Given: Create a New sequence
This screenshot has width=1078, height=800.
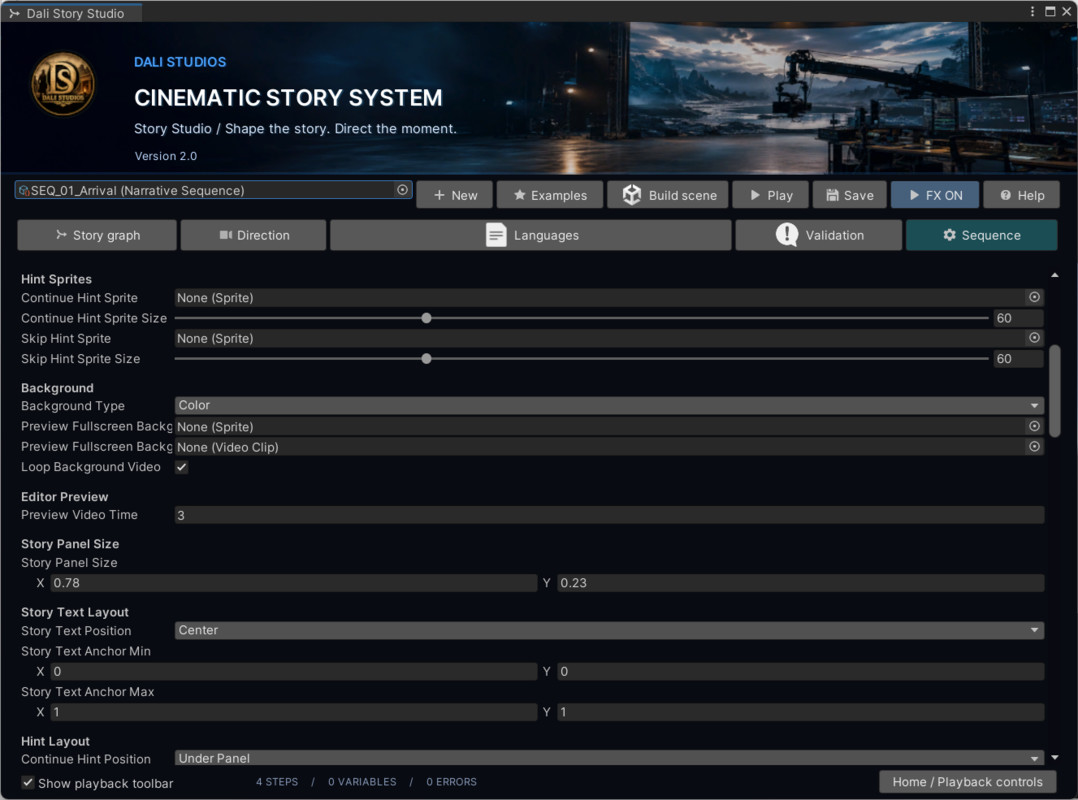Looking at the screenshot, I should coord(455,195).
